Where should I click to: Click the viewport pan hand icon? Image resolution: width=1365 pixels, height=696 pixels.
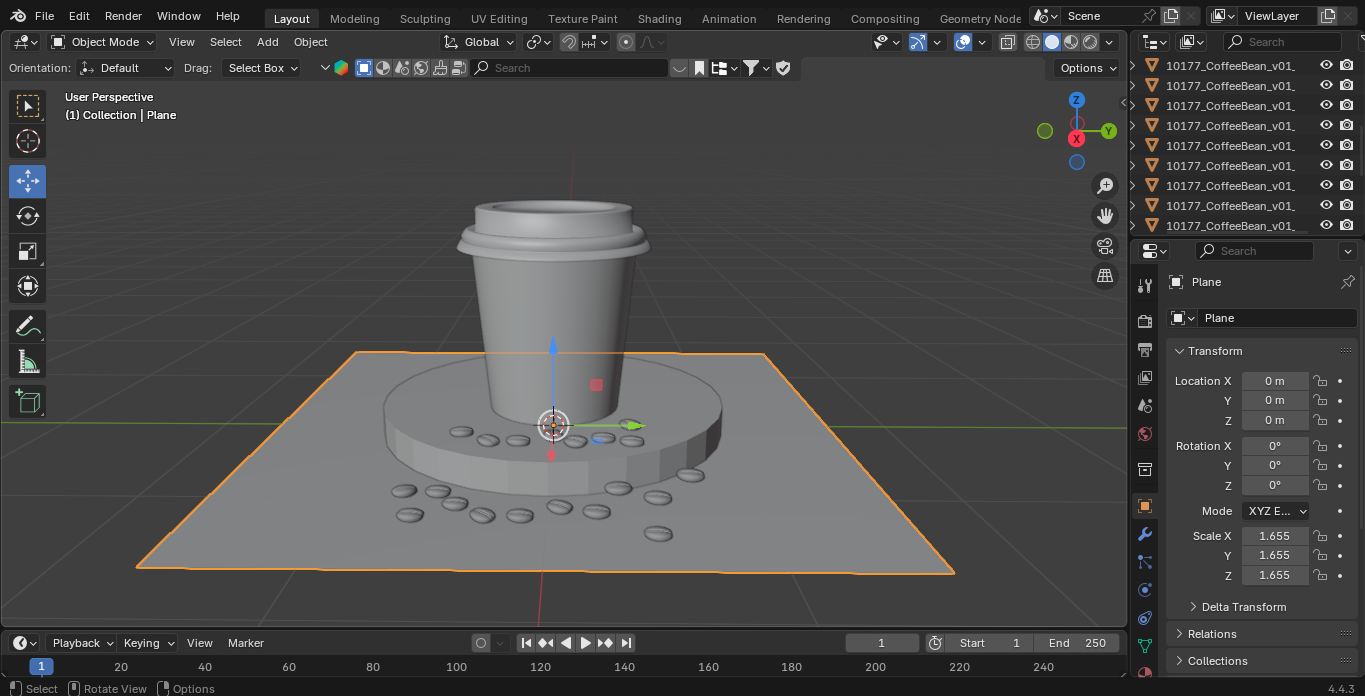1105,216
